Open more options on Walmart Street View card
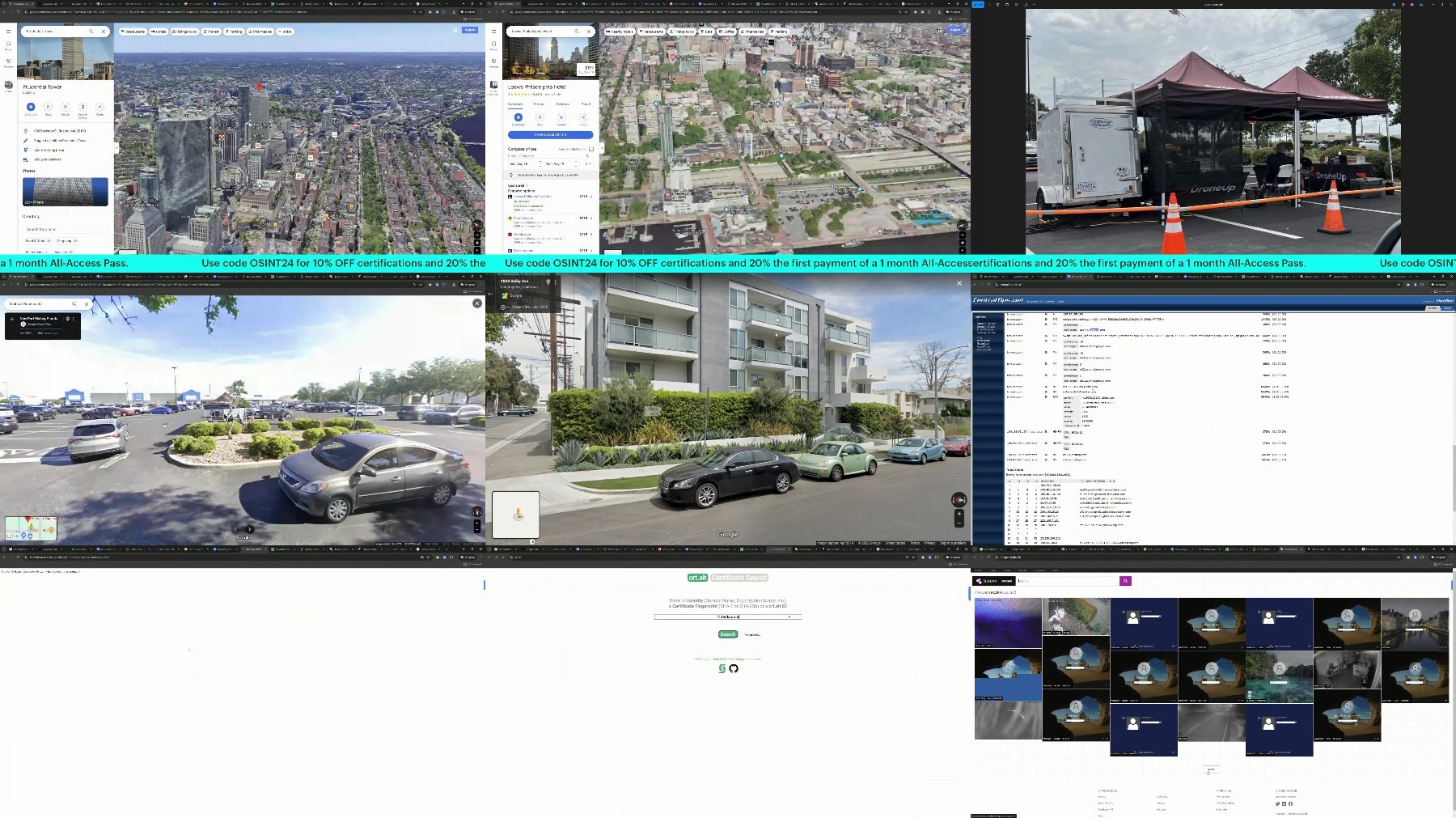Image resolution: width=1456 pixels, height=818 pixels. tap(74, 319)
